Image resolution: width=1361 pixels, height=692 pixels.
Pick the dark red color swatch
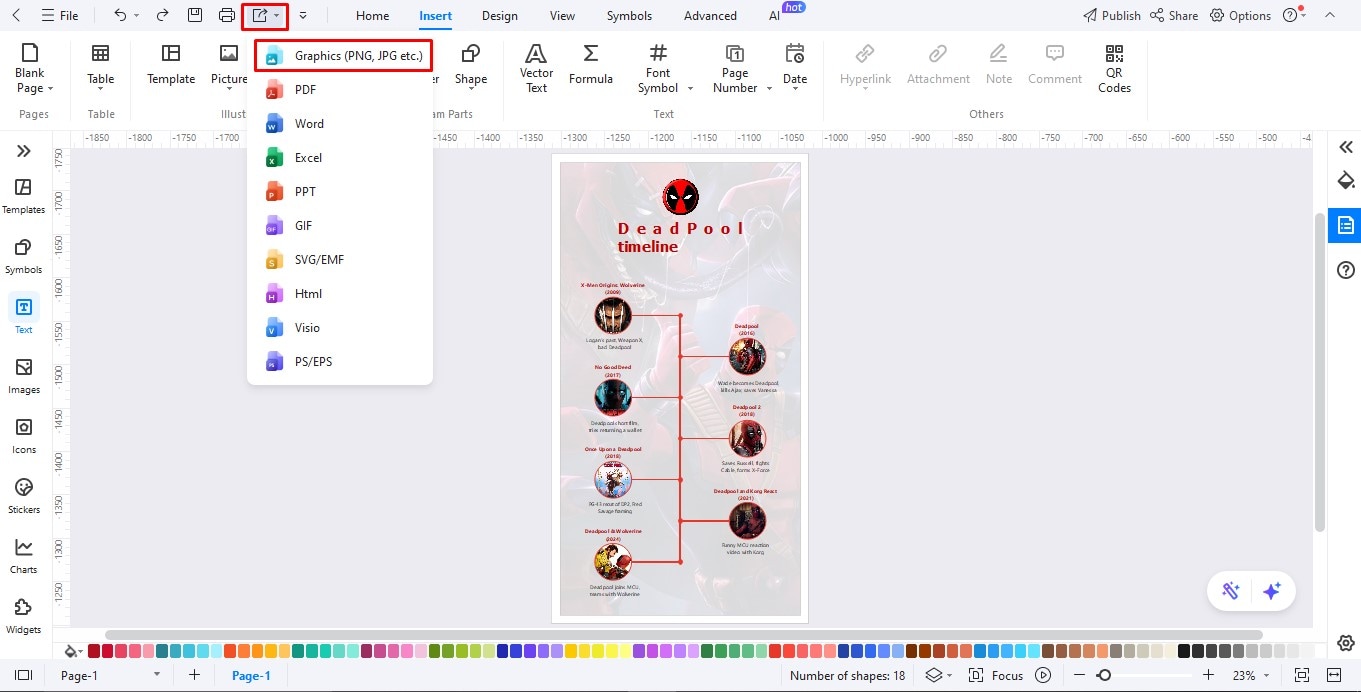[x=94, y=651]
